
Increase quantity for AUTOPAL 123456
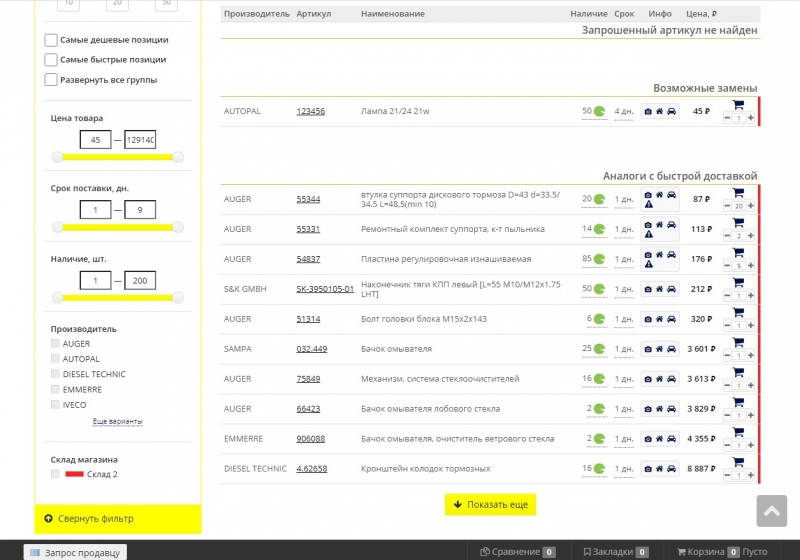(x=751, y=118)
